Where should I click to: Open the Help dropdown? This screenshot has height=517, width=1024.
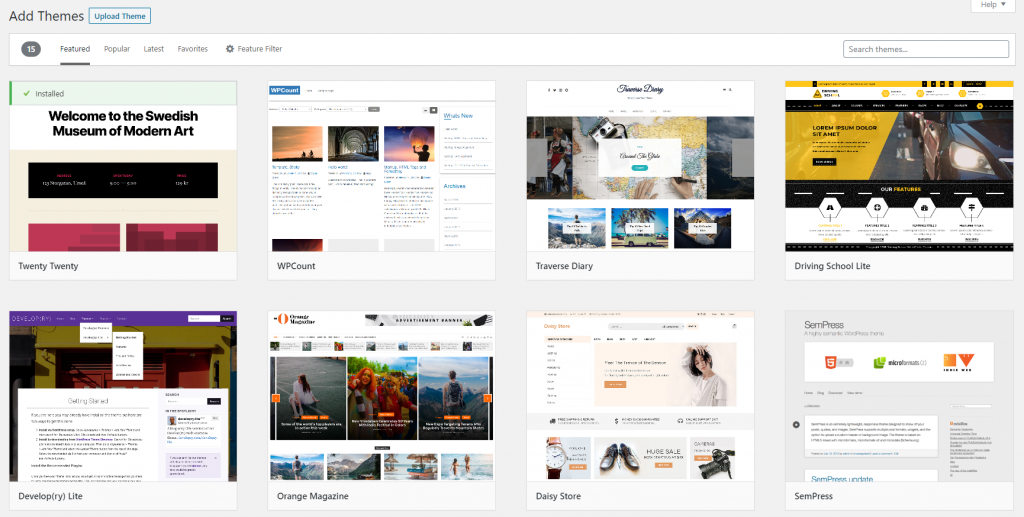point(993,5)
